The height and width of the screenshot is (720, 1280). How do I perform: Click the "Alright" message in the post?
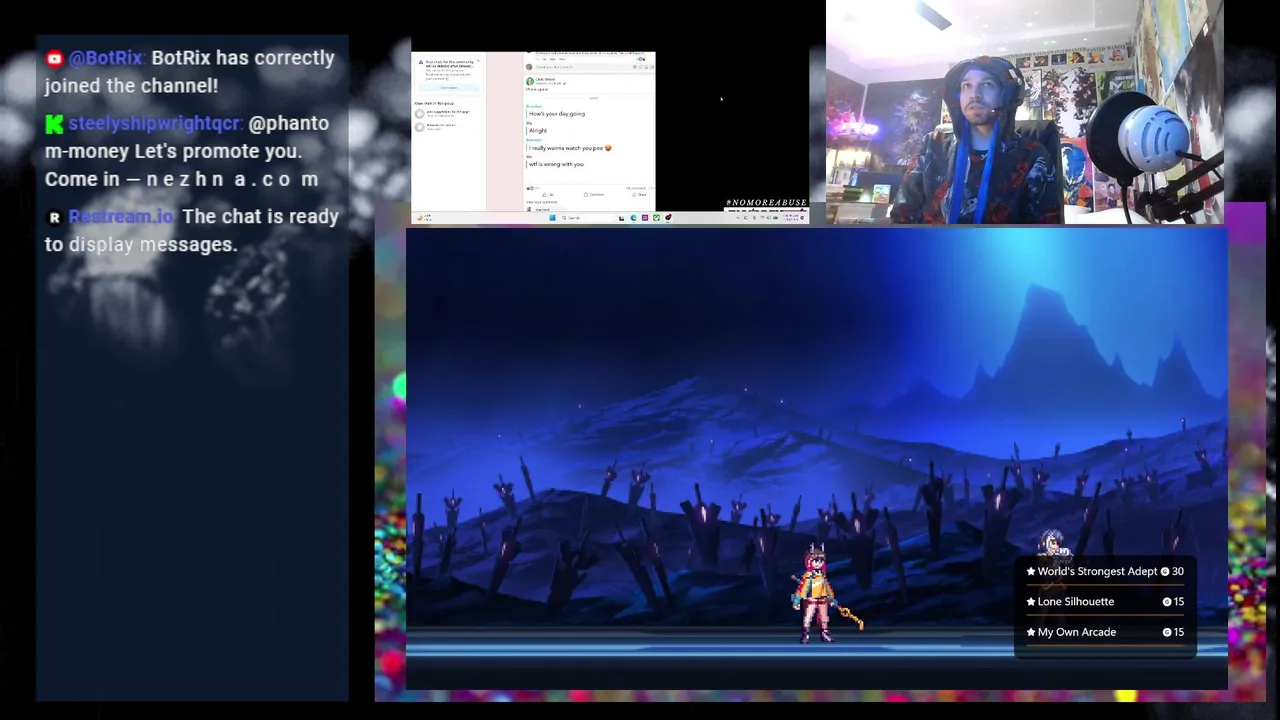click(x=538, y=131)
